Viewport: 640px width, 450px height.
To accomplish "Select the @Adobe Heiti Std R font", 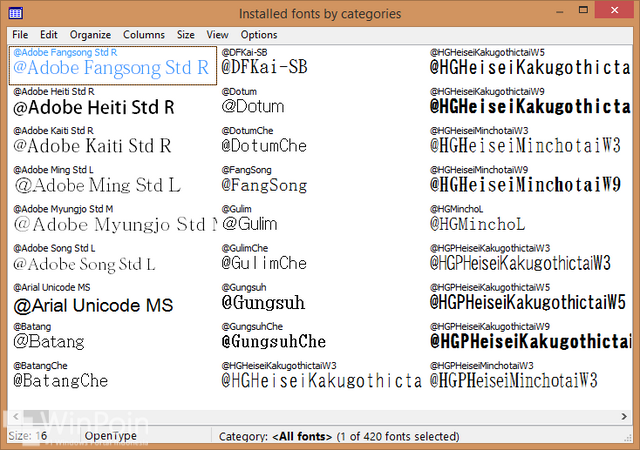I will (113, 105).
